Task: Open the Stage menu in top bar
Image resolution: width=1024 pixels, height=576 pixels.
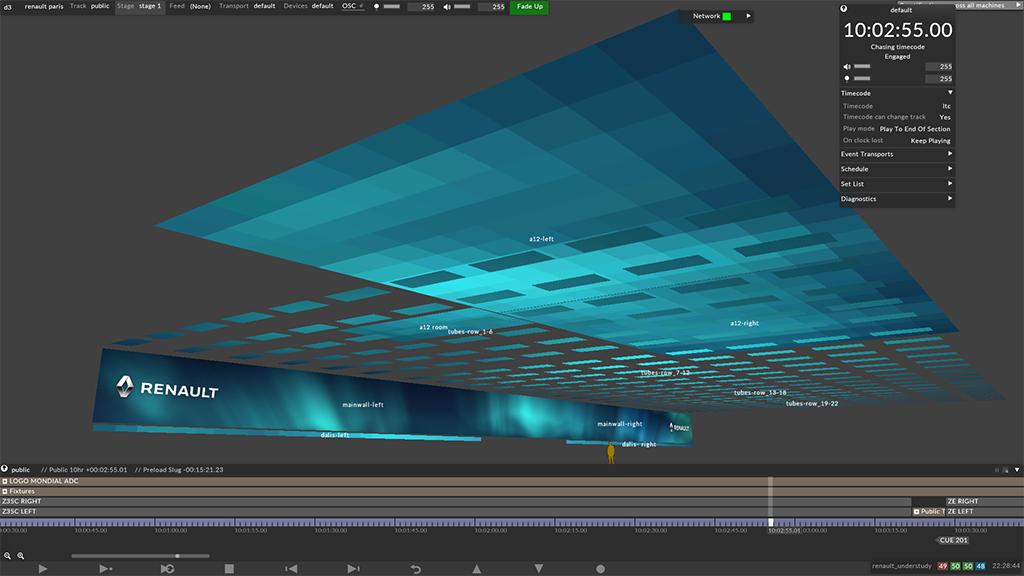Action: tap(139, 6)
